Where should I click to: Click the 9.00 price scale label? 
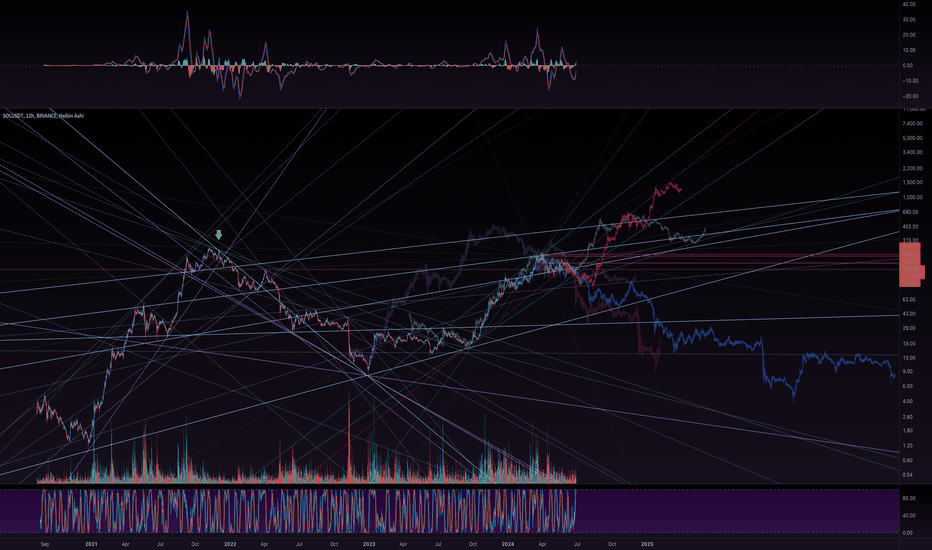point(908,372)
